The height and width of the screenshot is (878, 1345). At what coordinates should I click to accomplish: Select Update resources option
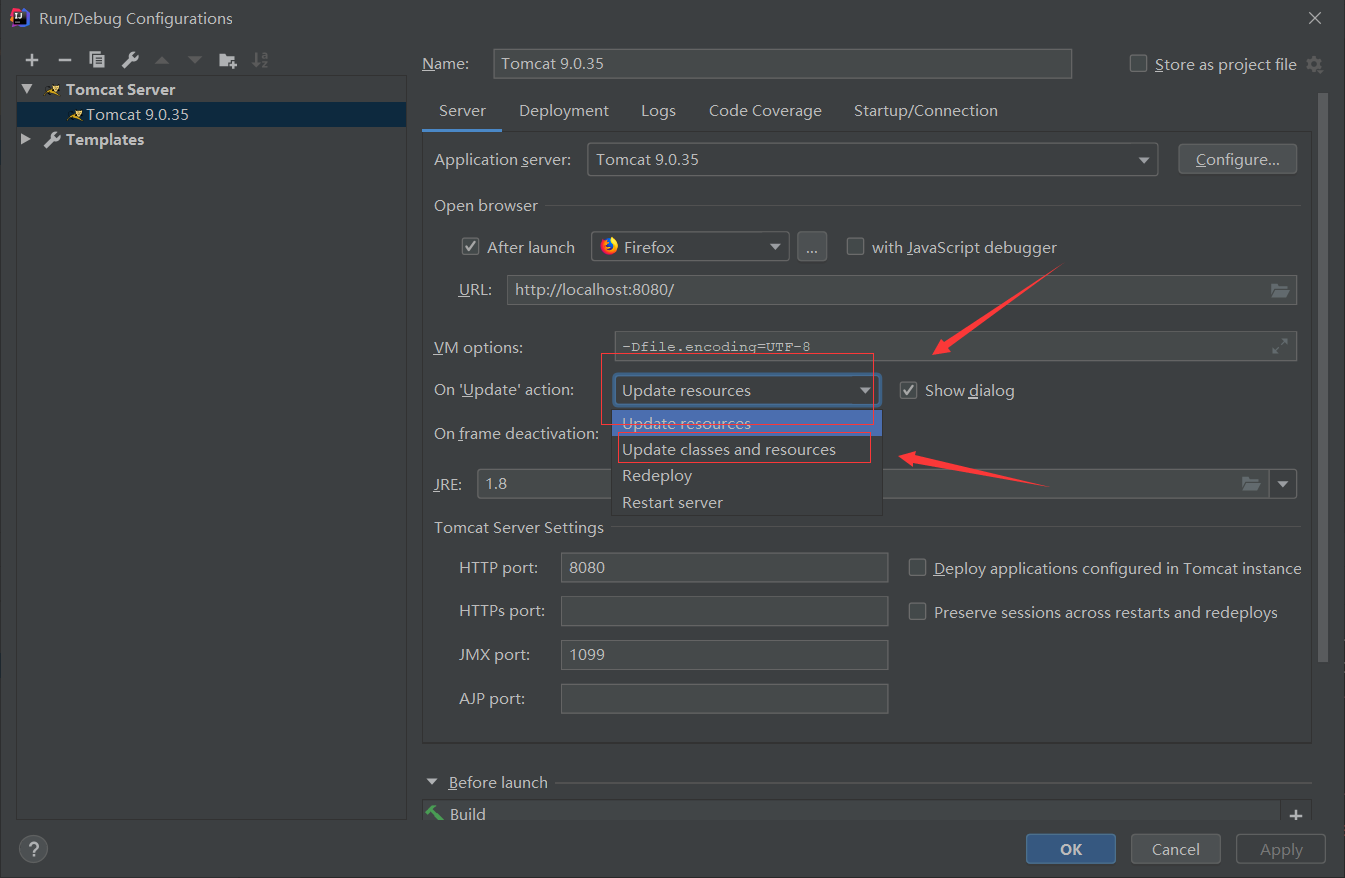pyautogui.click(x=747, y=423)
